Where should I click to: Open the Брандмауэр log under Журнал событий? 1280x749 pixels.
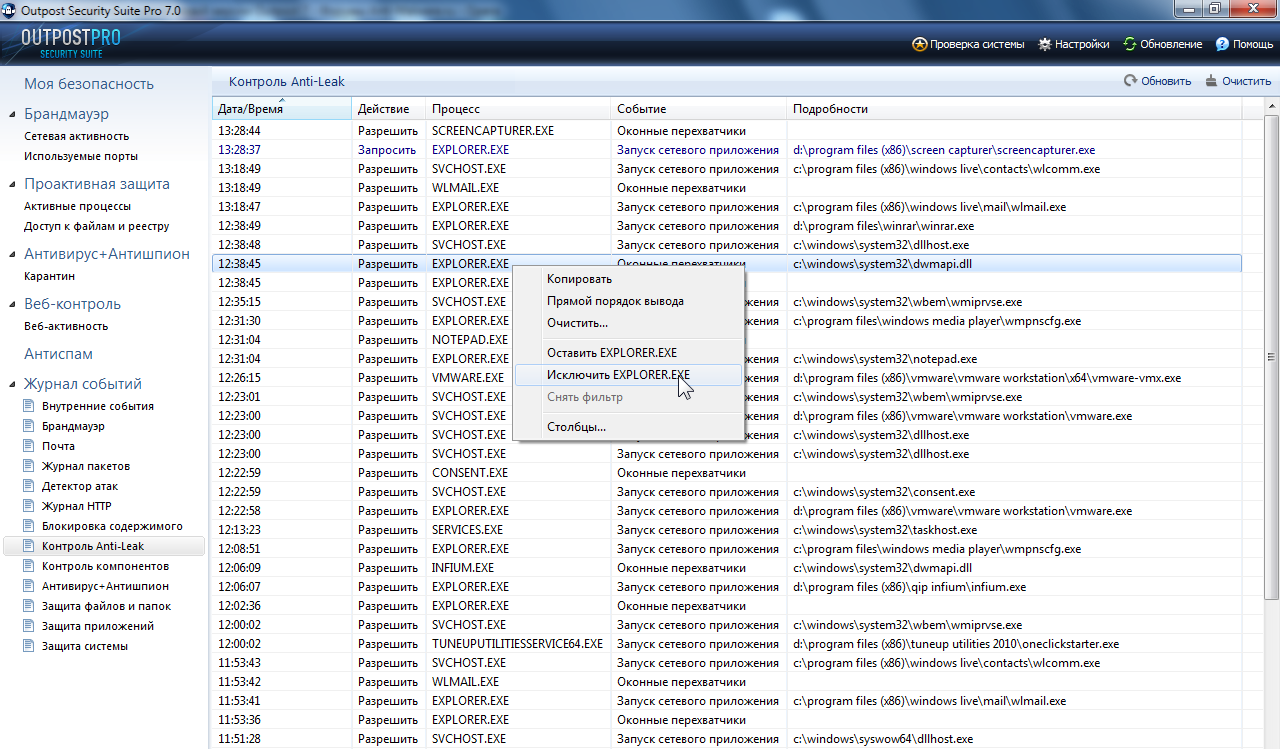[x=73, y=426]
